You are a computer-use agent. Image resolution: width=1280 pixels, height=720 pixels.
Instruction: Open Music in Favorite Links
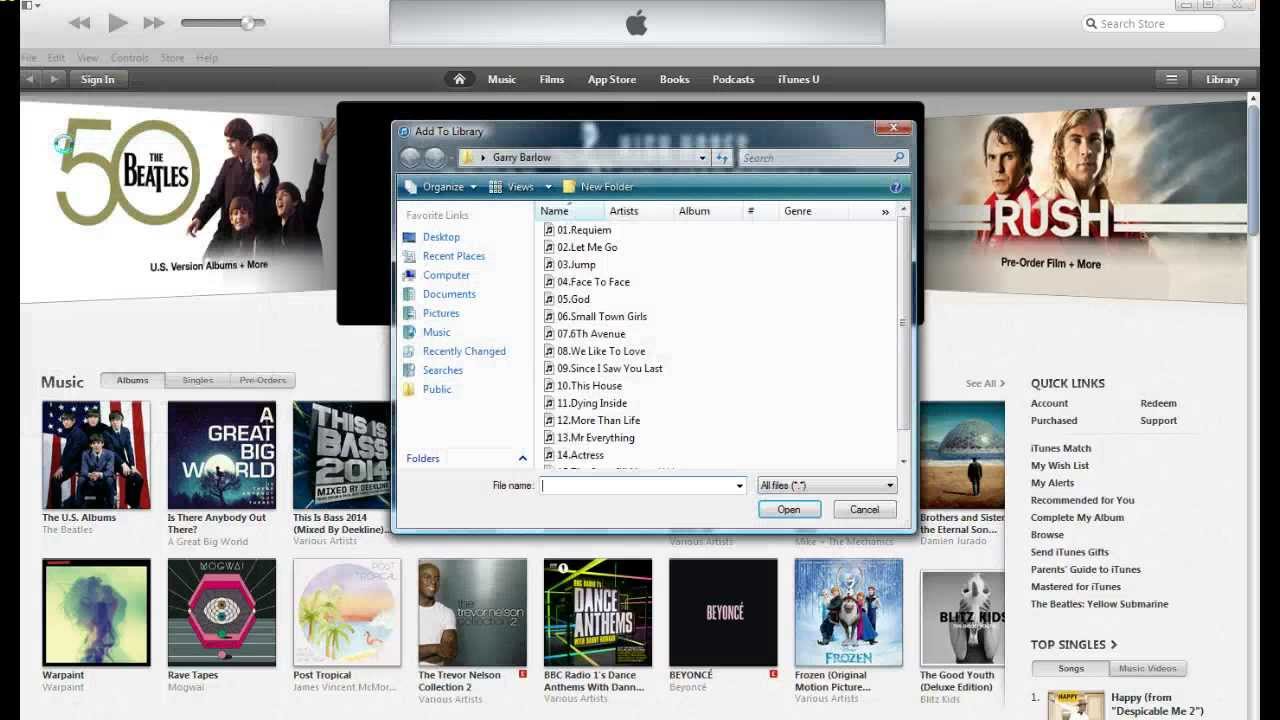[436, 332]
